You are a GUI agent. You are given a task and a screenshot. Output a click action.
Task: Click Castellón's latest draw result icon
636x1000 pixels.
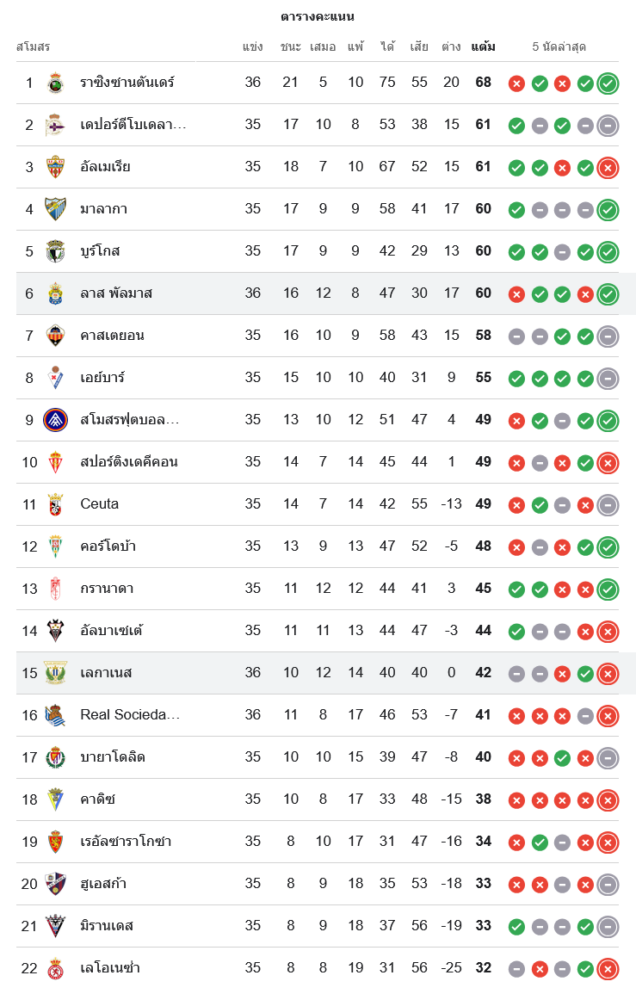pyautogui.click(x=608, y=336)
